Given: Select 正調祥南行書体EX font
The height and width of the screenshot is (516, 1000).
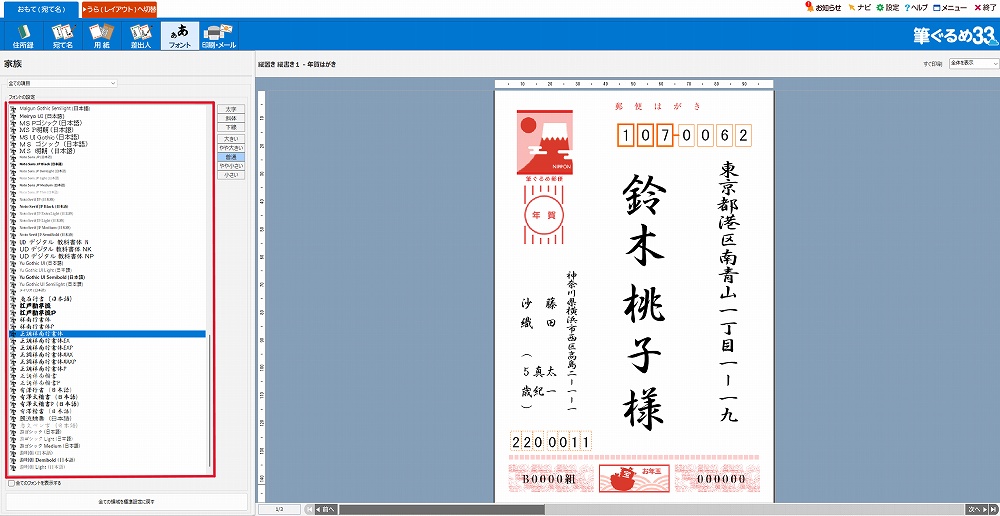Looking at the screenshot, I should [x=45, y=341].
